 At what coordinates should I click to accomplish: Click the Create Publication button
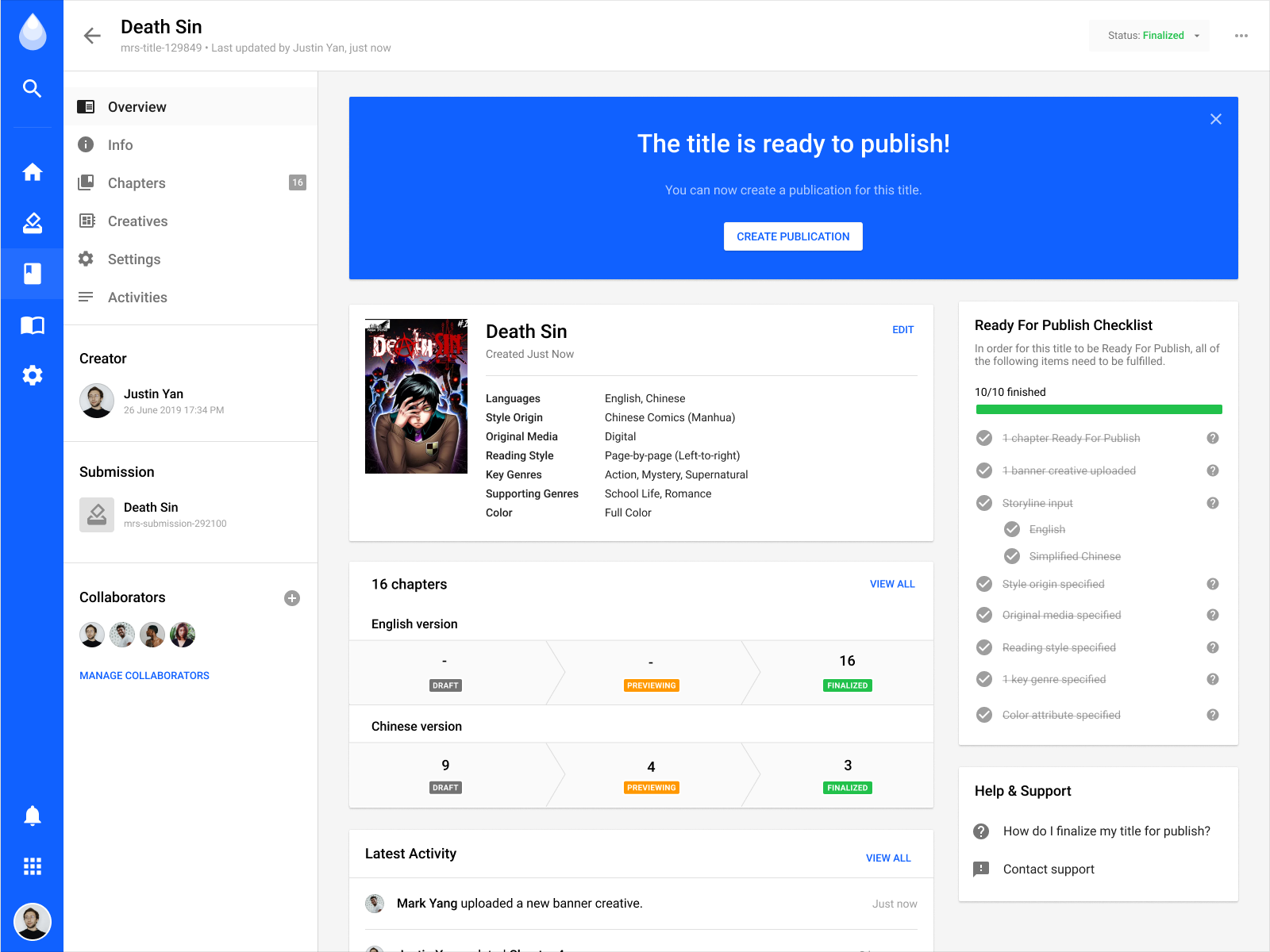click(792, 236)
